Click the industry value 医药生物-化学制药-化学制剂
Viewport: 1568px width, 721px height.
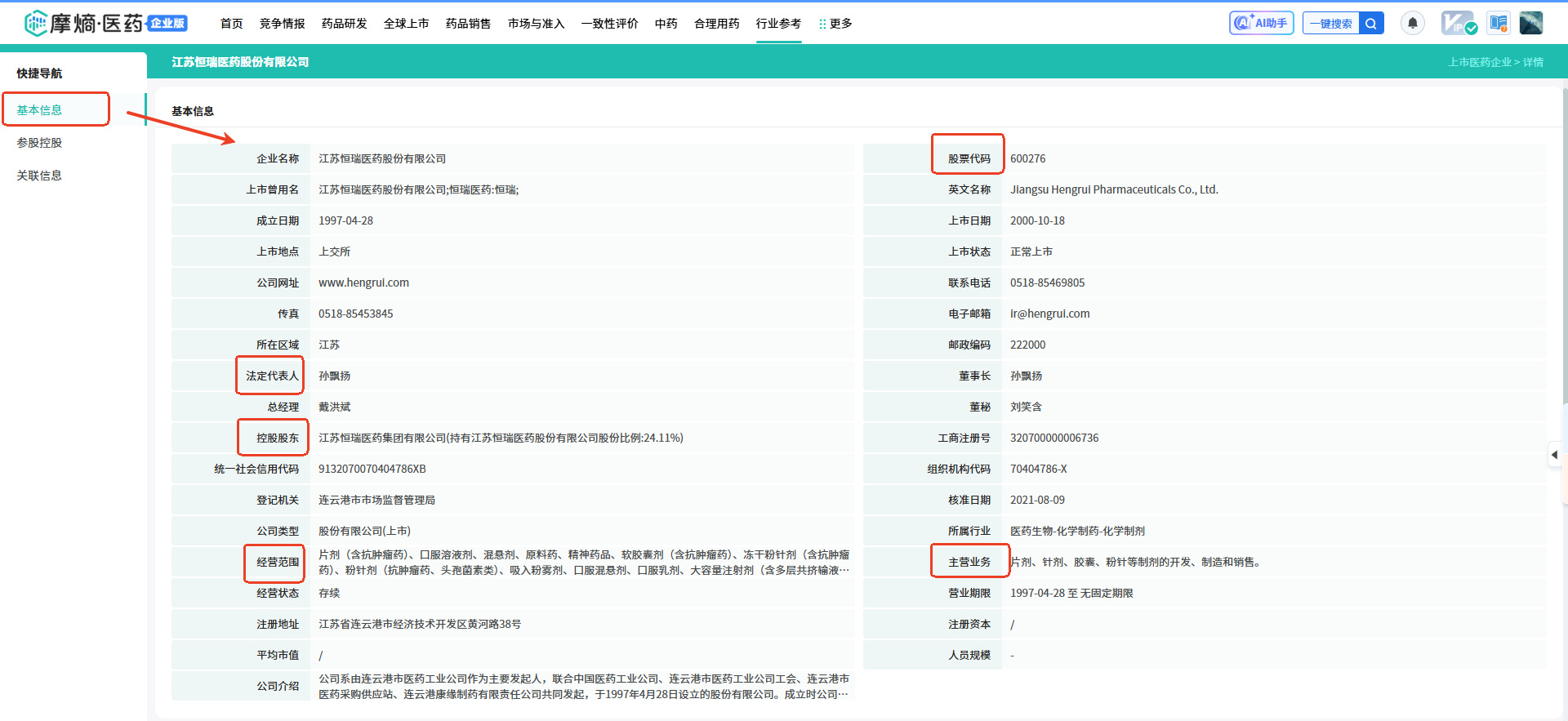[x=1077, y=531]
